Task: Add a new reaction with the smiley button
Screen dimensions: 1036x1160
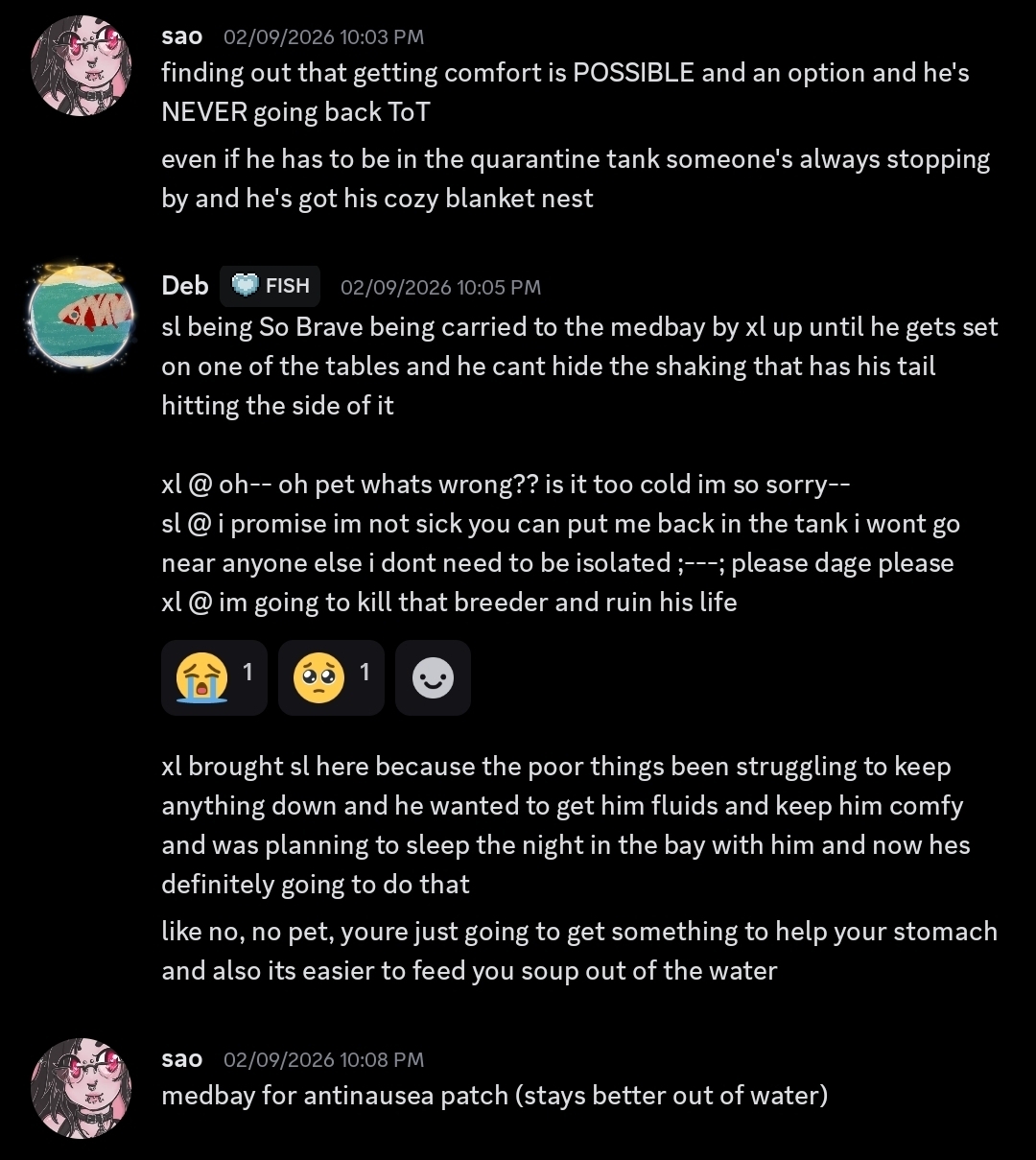Action: coord(433,678)
